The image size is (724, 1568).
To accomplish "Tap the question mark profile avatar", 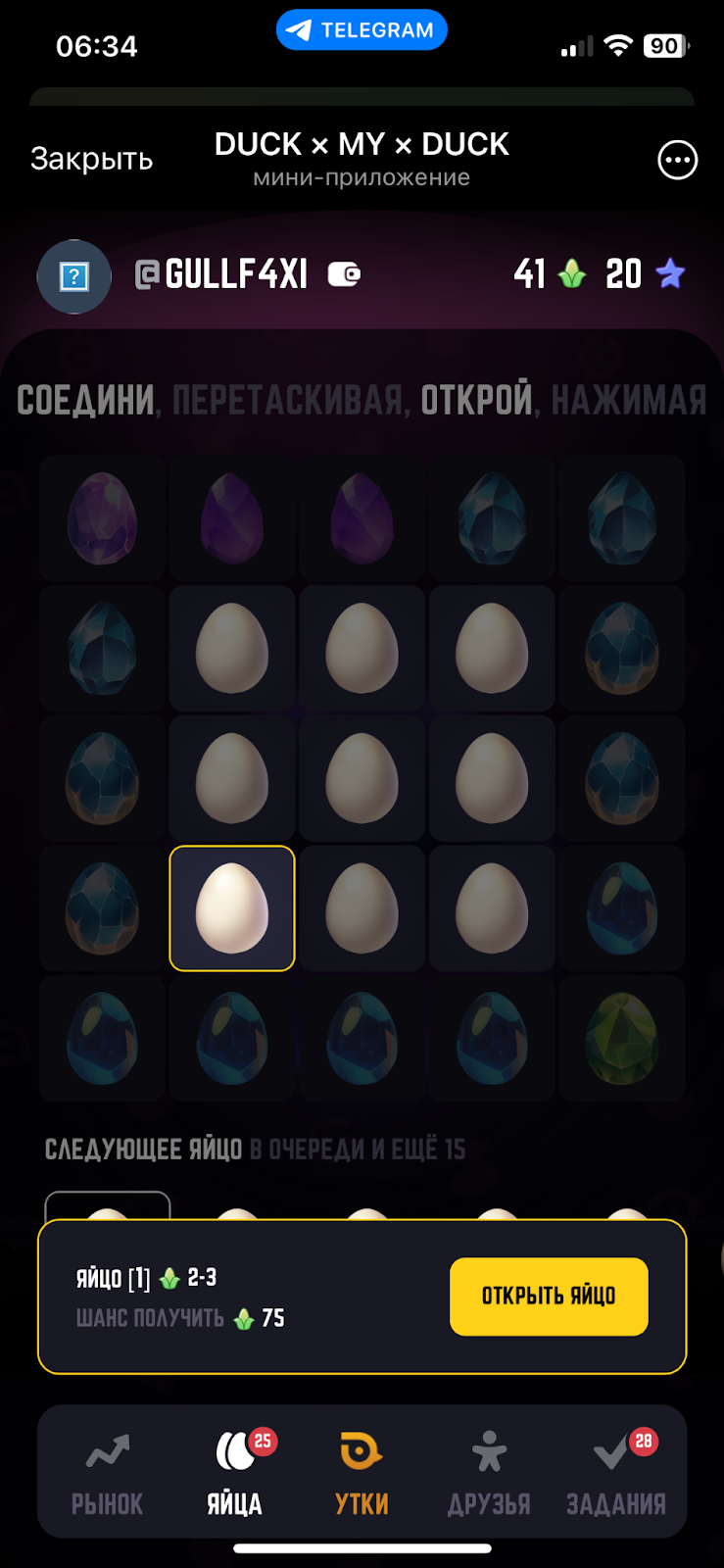I will tap(74, 276).
